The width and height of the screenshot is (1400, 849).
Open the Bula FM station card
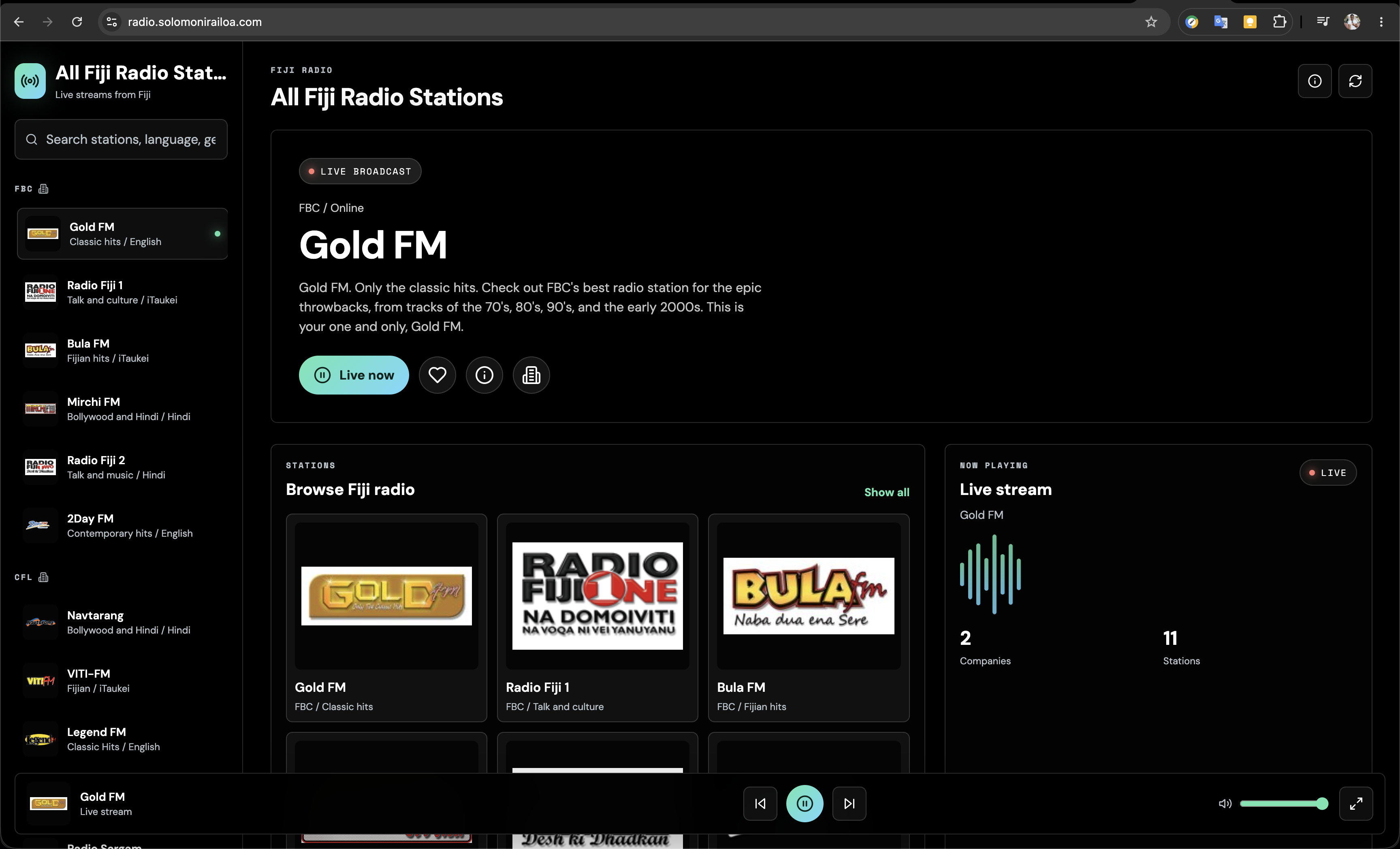[809, 618]
